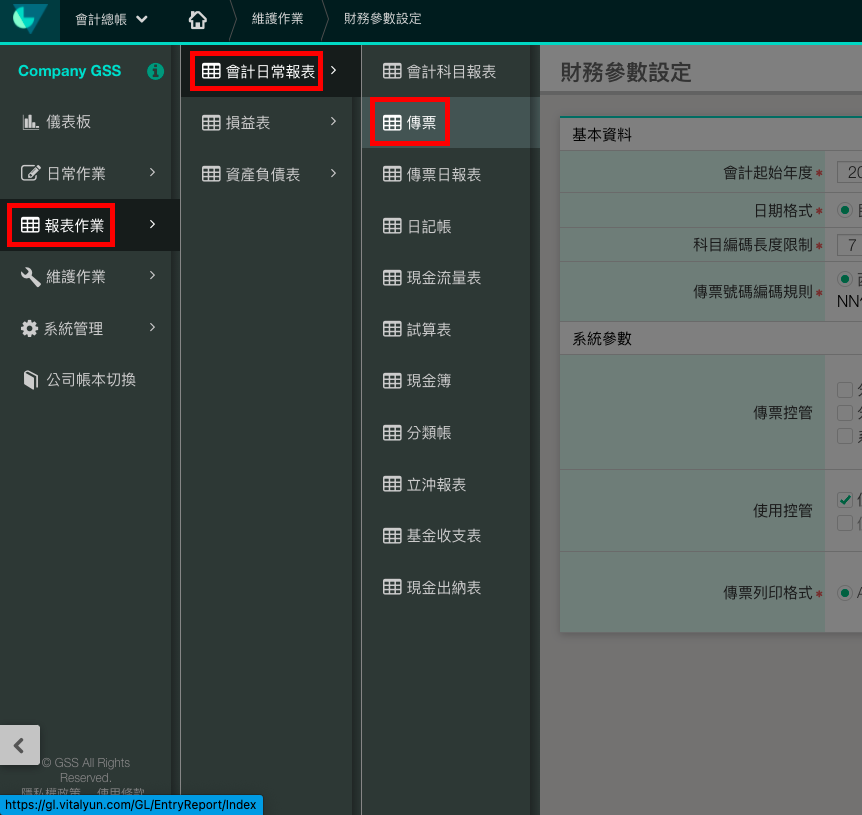
Task: Click the home icon in breadcrumb
Action: (x=198, y=19)
